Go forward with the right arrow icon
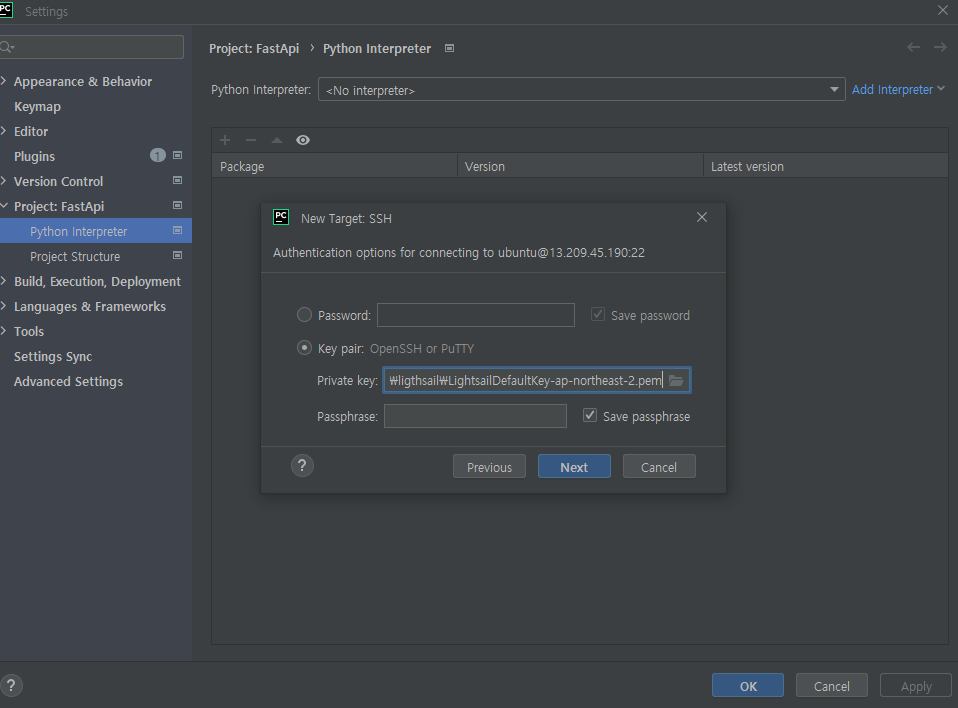The width and height of the screenshot is (958, 708). pos(940,48)
